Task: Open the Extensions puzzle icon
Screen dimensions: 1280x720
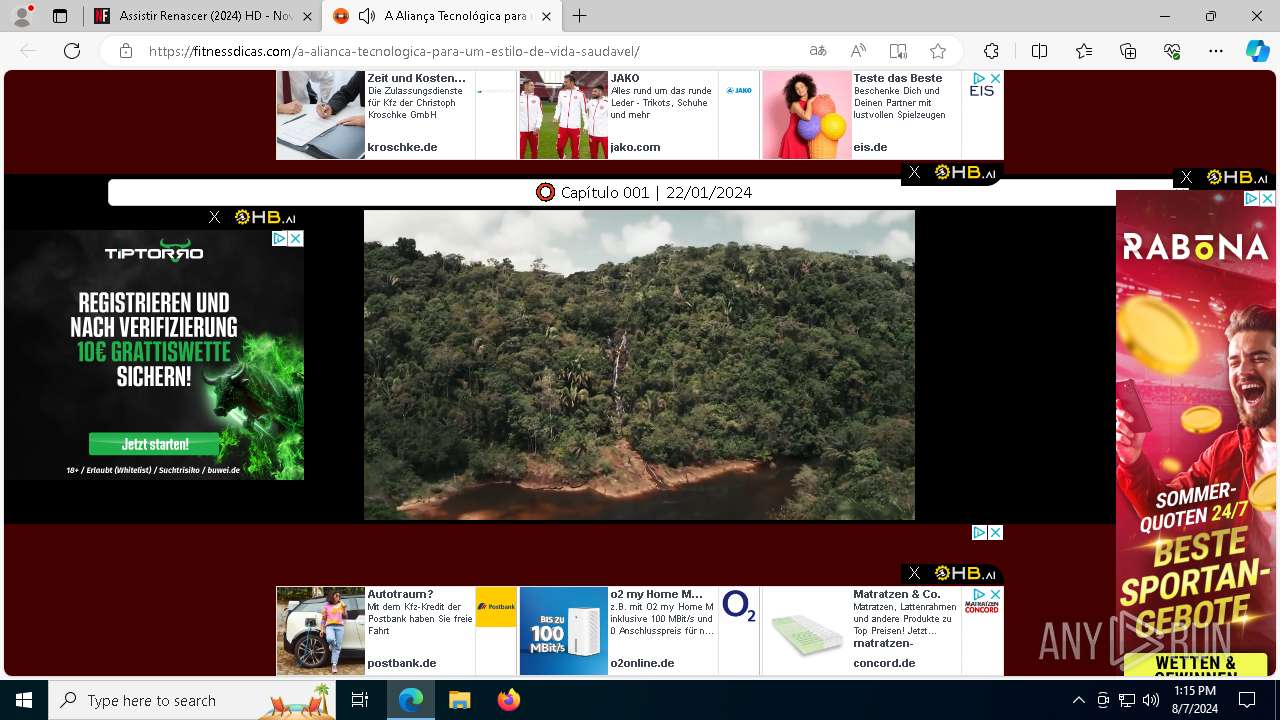Action: pyautogui.click(x=991, y=51)
